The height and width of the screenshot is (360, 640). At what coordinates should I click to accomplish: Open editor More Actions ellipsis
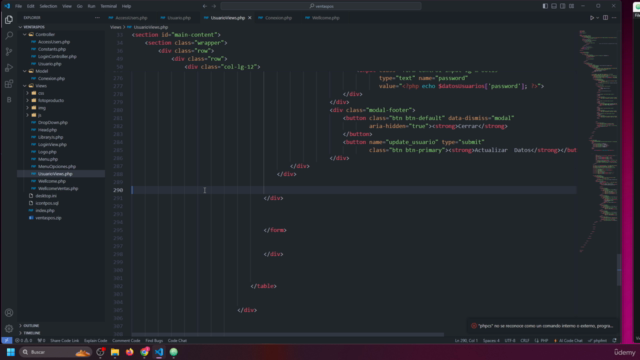[x=614, y=18]
